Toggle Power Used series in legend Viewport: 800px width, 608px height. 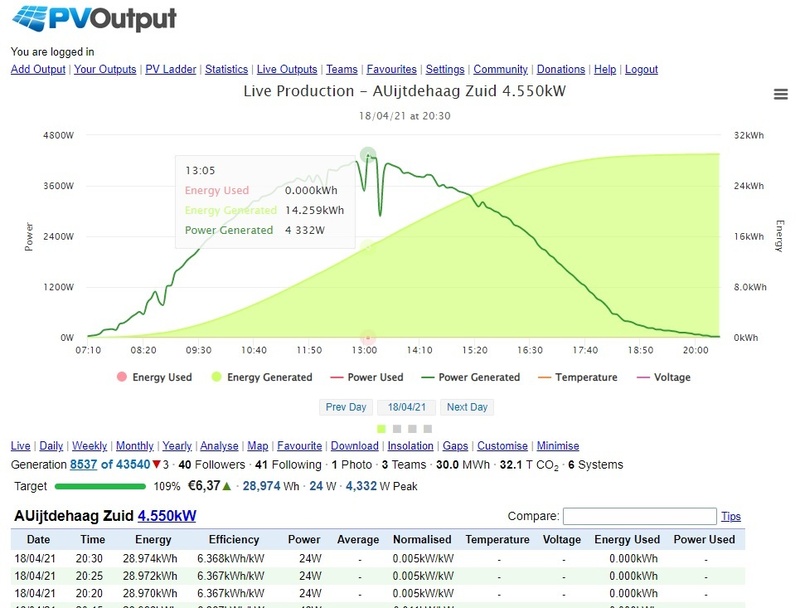(367, 377)
